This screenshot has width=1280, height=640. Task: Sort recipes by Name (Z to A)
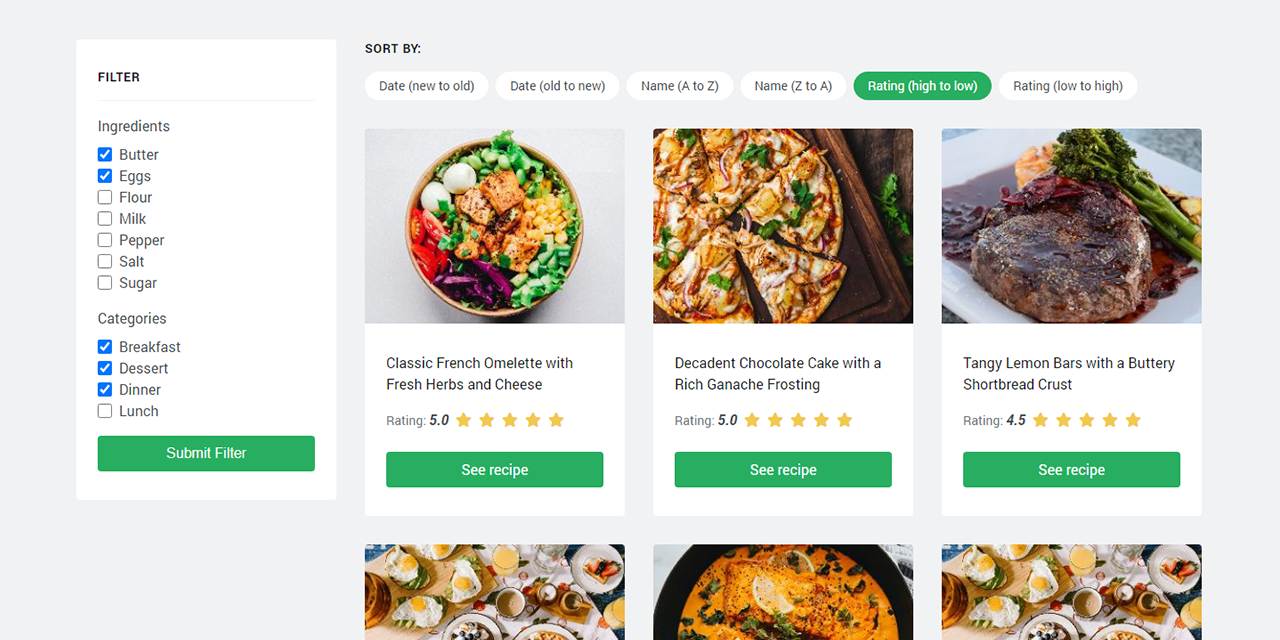793,86
